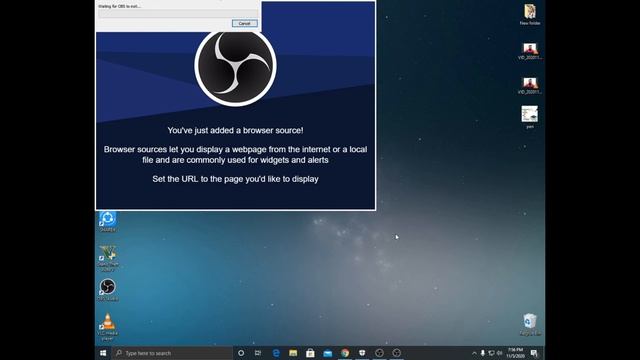
Task: Open the Recycle Bin
Action: (530, 324)
